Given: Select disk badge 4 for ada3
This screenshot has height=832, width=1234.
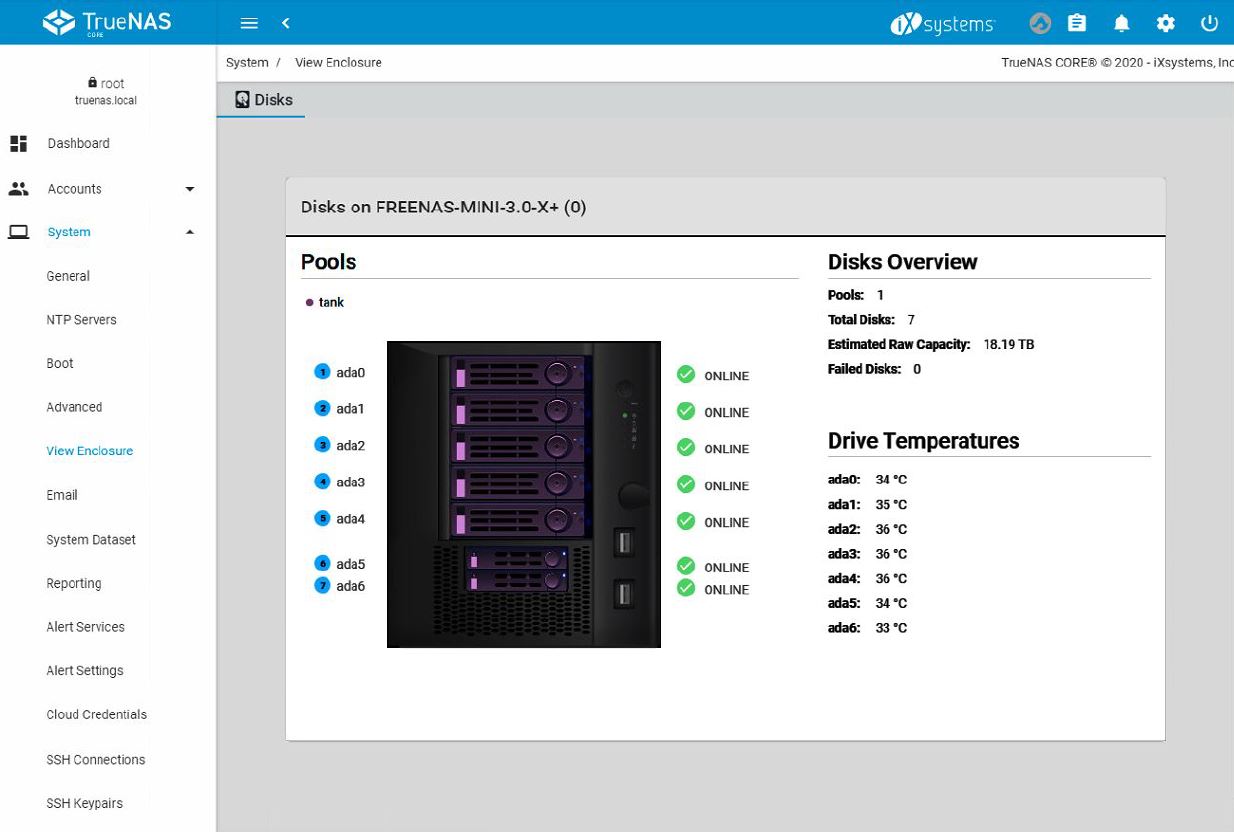Looking at the screenshot, I should (322, 482).
